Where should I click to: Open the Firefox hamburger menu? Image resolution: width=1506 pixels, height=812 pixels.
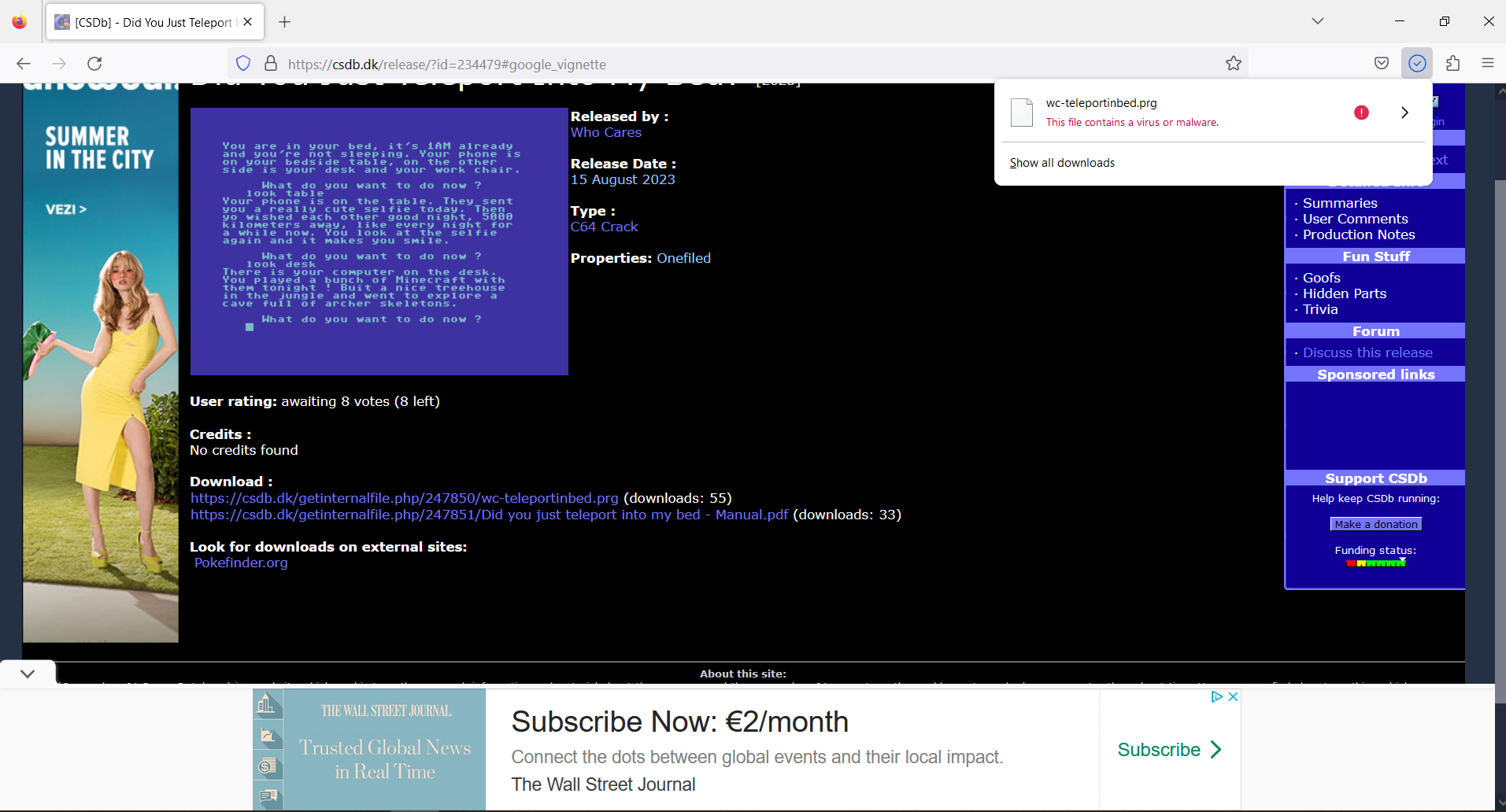(1489, 64)
